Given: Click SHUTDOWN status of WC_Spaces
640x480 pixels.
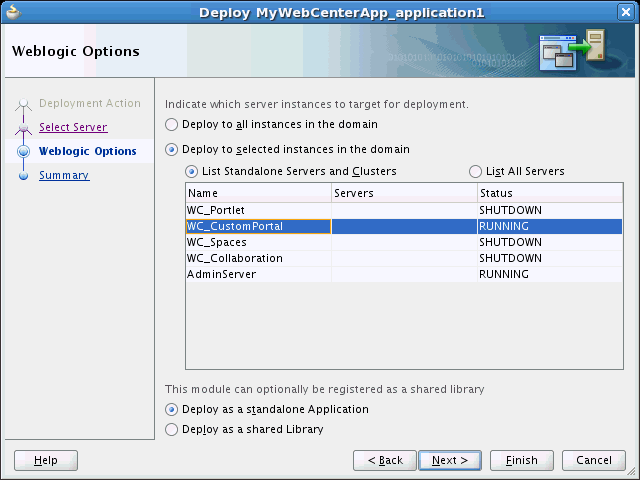Looking at the screenshot, I should pyautogui.click(x=511, y=242).
